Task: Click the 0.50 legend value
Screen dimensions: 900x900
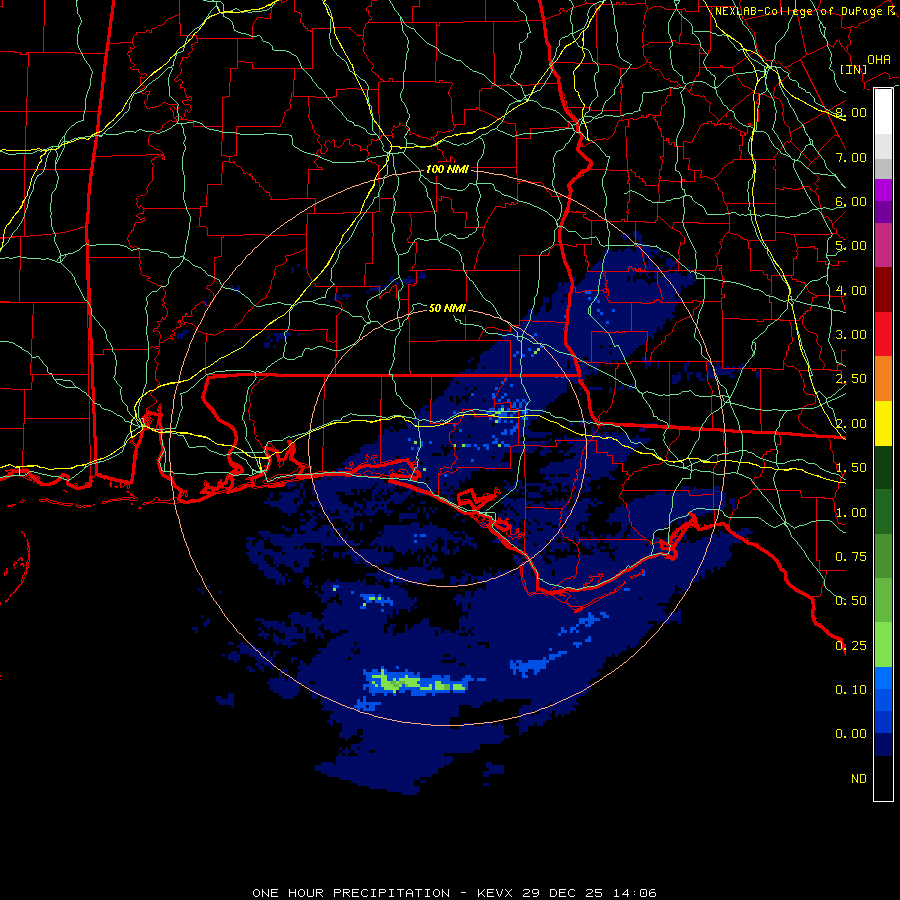Action: [x=851, y=601]
